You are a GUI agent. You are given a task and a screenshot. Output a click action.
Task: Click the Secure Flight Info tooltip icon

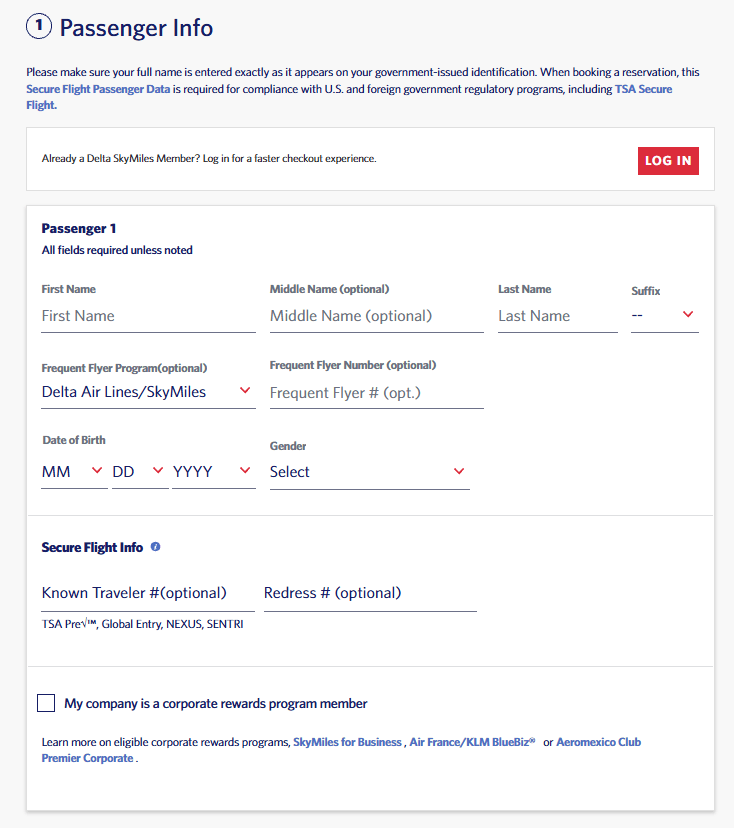point(156,547)
